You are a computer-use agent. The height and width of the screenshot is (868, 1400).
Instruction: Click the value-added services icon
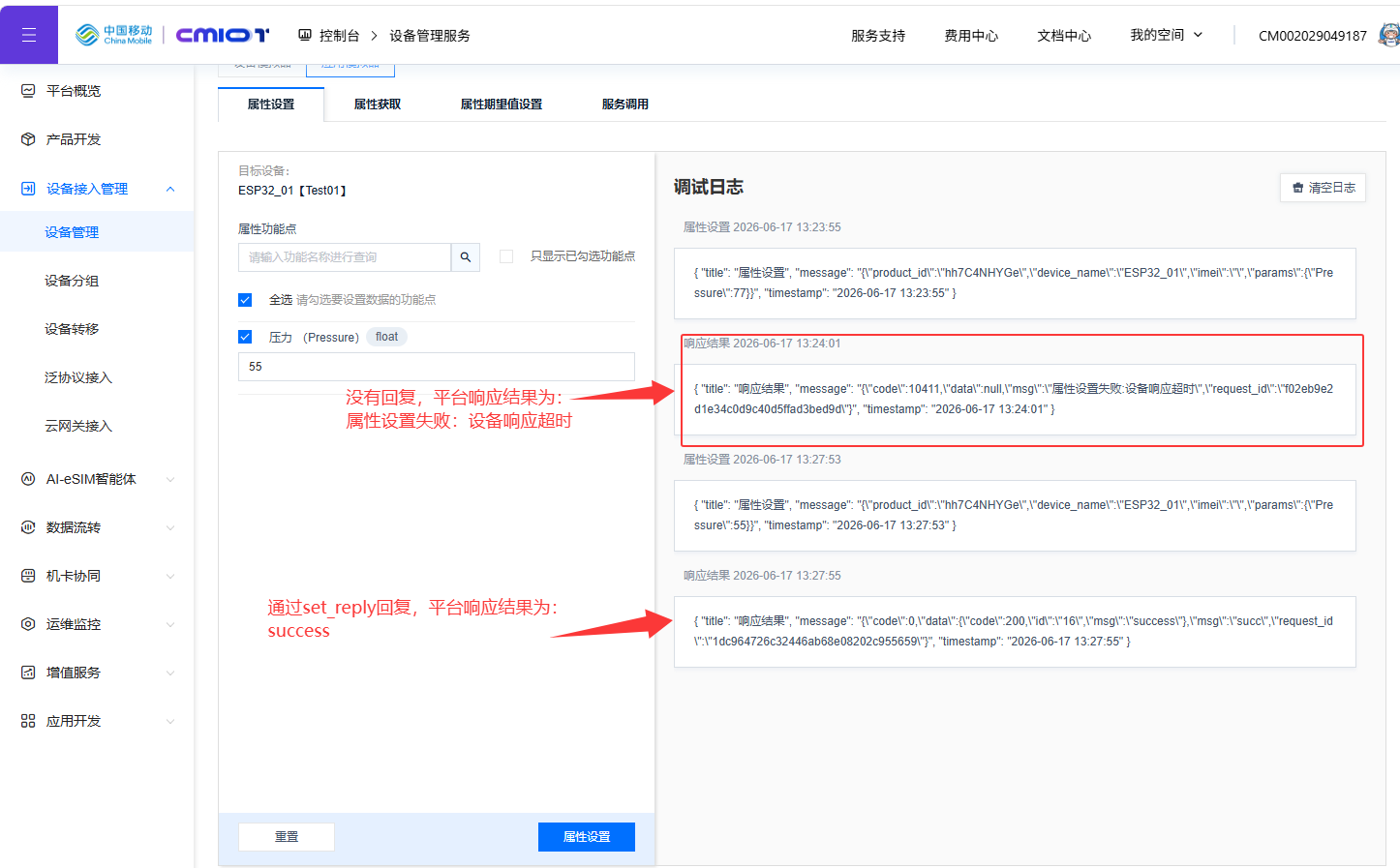pyautogui.click(x=28, y=673)
